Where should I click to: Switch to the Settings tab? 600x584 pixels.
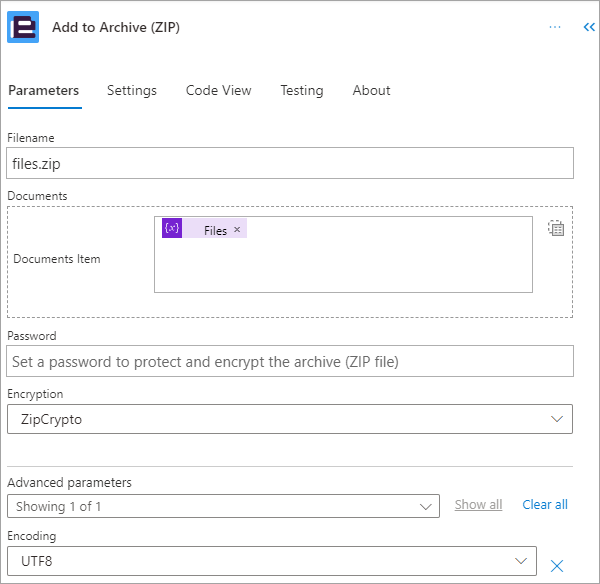tap(132, 91)
